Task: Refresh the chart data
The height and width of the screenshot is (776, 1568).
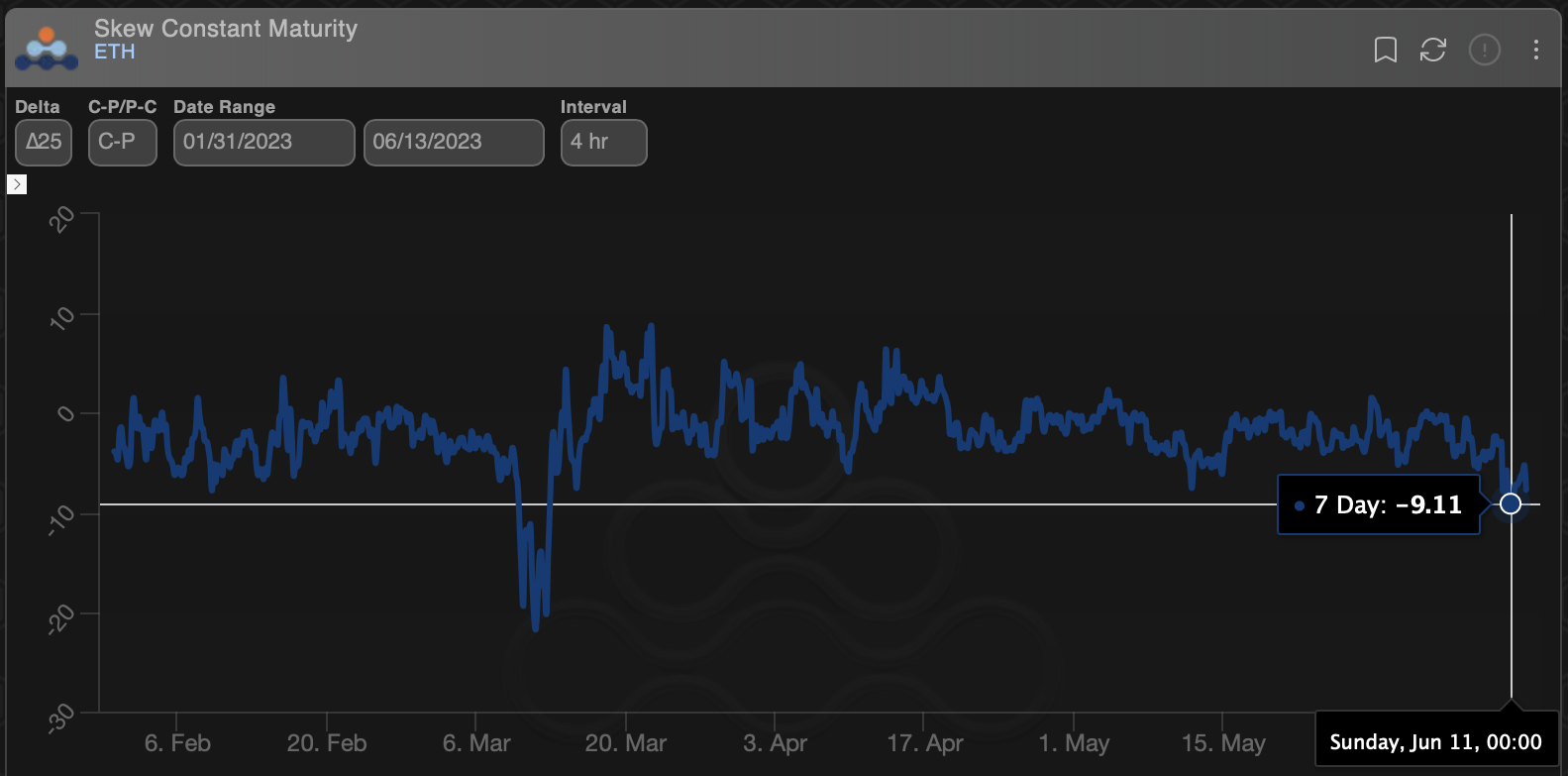Action: (1433, 50)
